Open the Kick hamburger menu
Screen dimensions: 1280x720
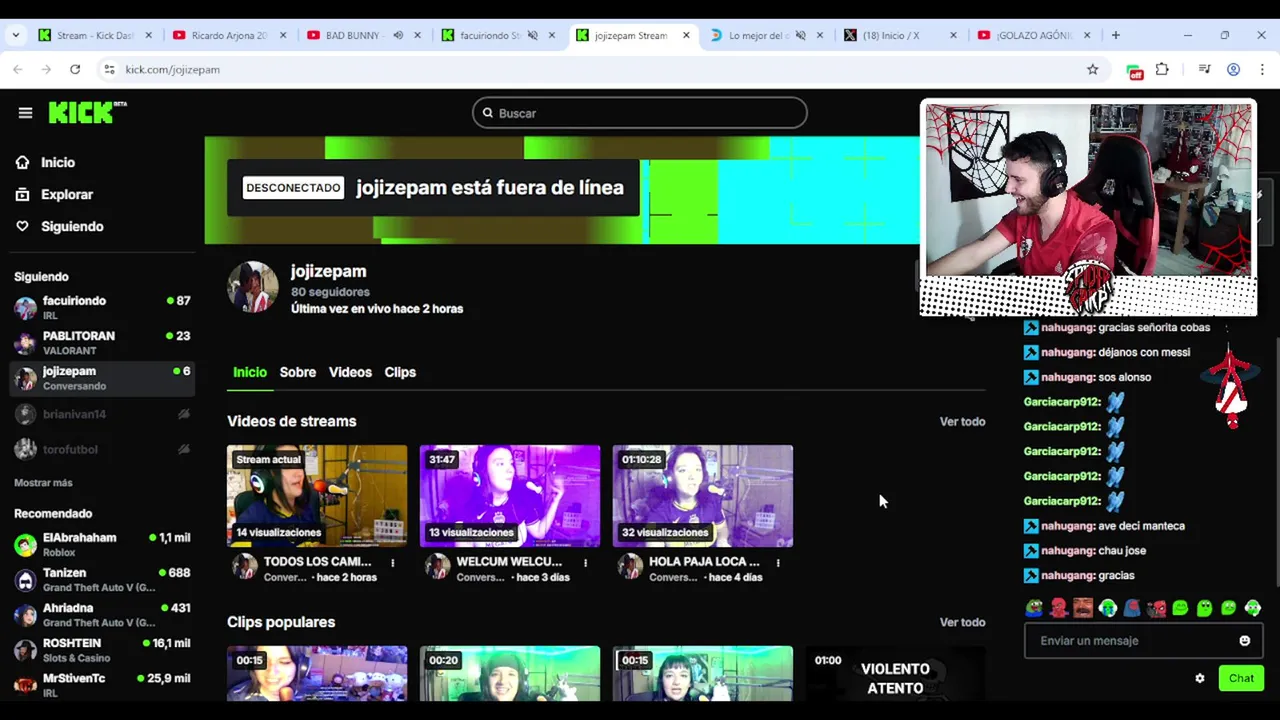[x=25, y=113]
